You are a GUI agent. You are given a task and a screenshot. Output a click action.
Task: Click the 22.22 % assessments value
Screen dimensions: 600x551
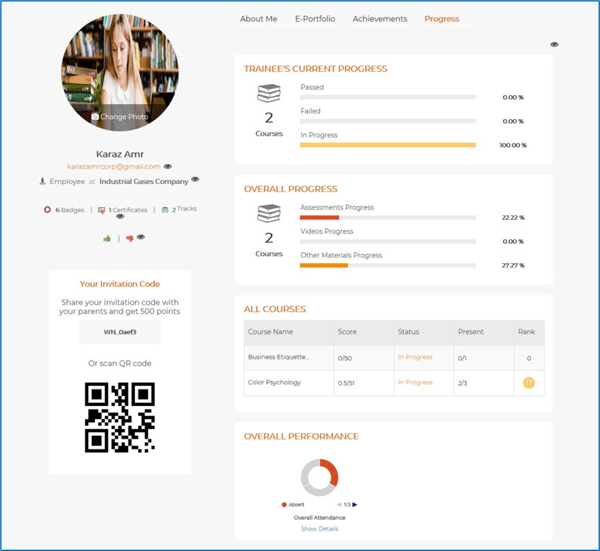click(x=513, y=217)
